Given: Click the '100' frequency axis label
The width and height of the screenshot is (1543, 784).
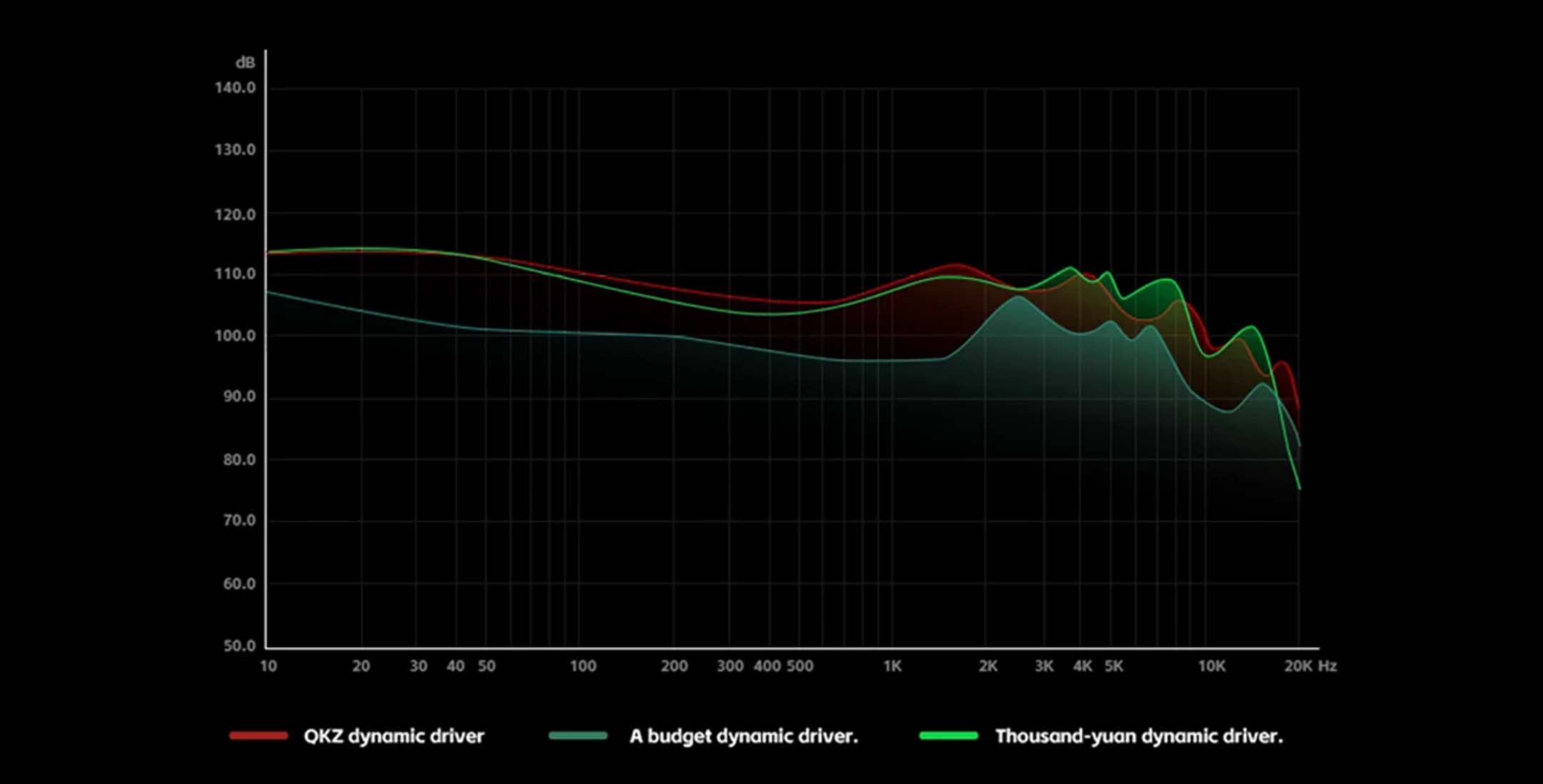Looking at the screenshot, I should 583,666.
